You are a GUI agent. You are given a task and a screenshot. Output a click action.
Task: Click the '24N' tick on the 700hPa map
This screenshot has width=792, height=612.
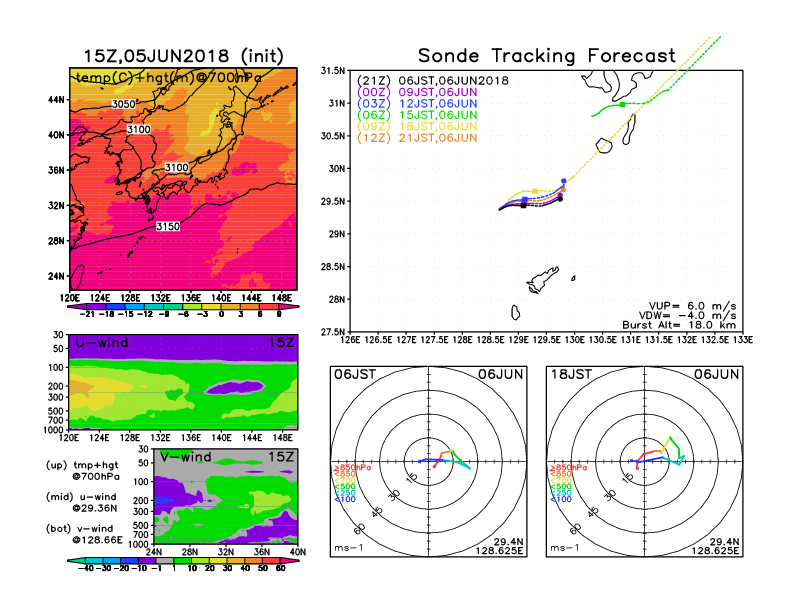click(x=57, y=276)
